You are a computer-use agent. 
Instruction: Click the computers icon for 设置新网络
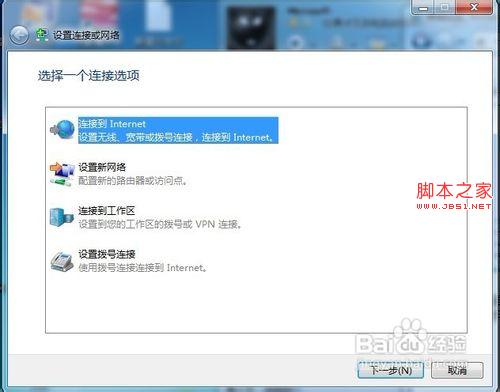click(x=62, y=174)
